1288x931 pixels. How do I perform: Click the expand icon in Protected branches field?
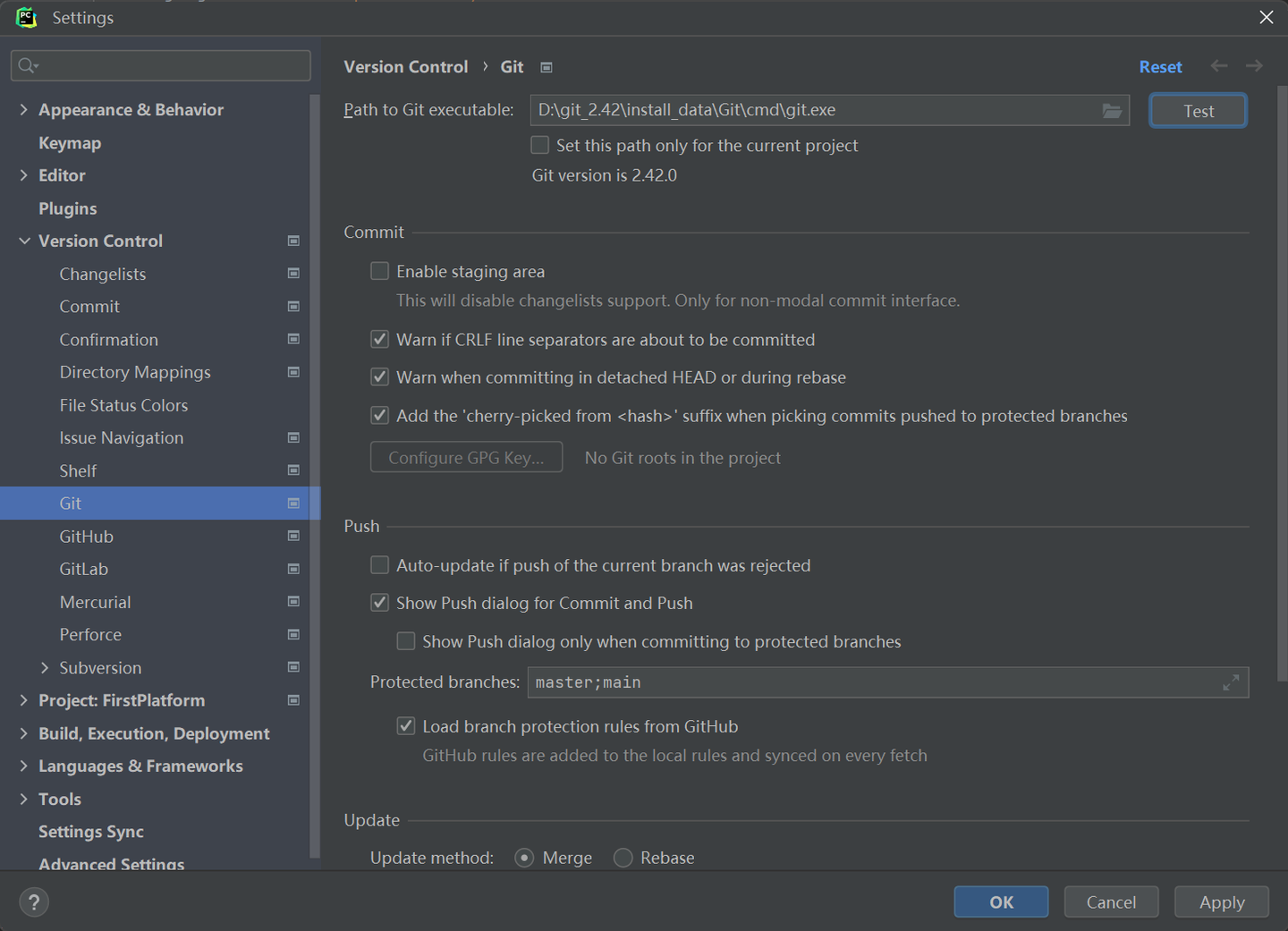pos(1231,682)
